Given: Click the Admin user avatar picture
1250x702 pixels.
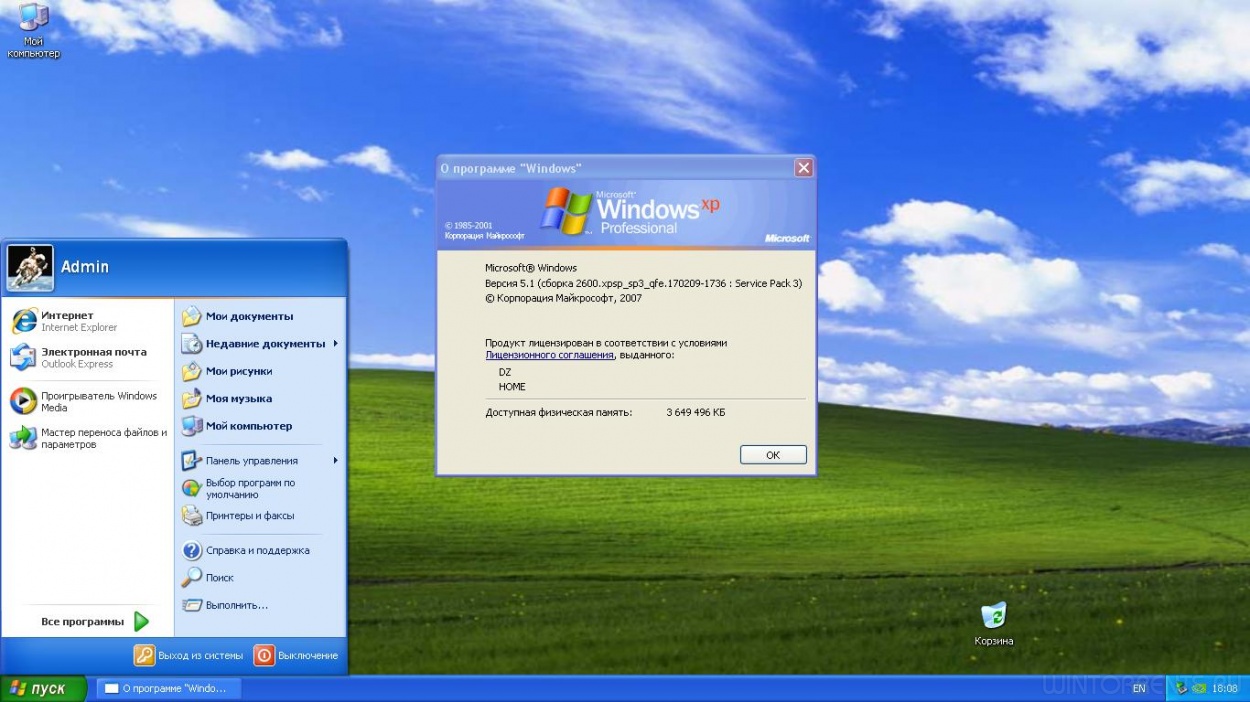Looking at the screenshot, I should point(30,267).
